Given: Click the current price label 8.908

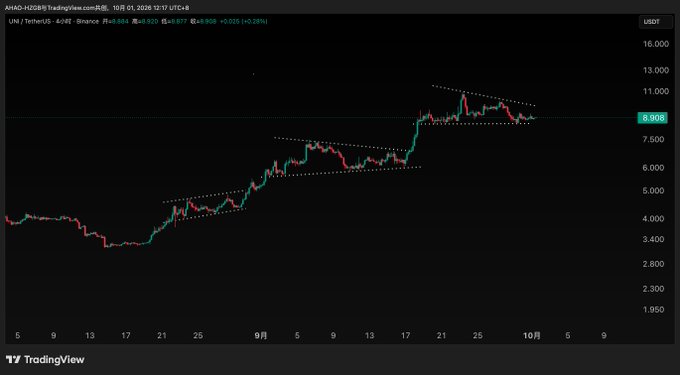Looking at the screenshot, I should [652, 118].
